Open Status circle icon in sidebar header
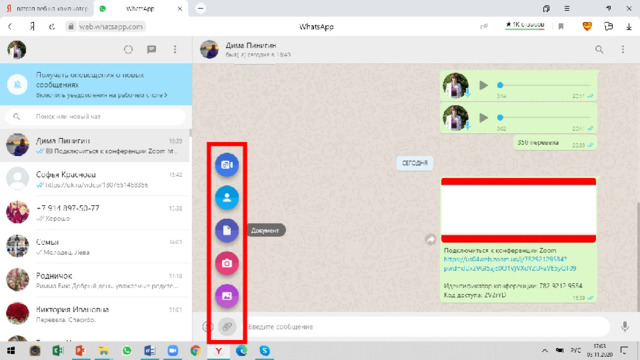The image size is (640, 360). [128, 49]
